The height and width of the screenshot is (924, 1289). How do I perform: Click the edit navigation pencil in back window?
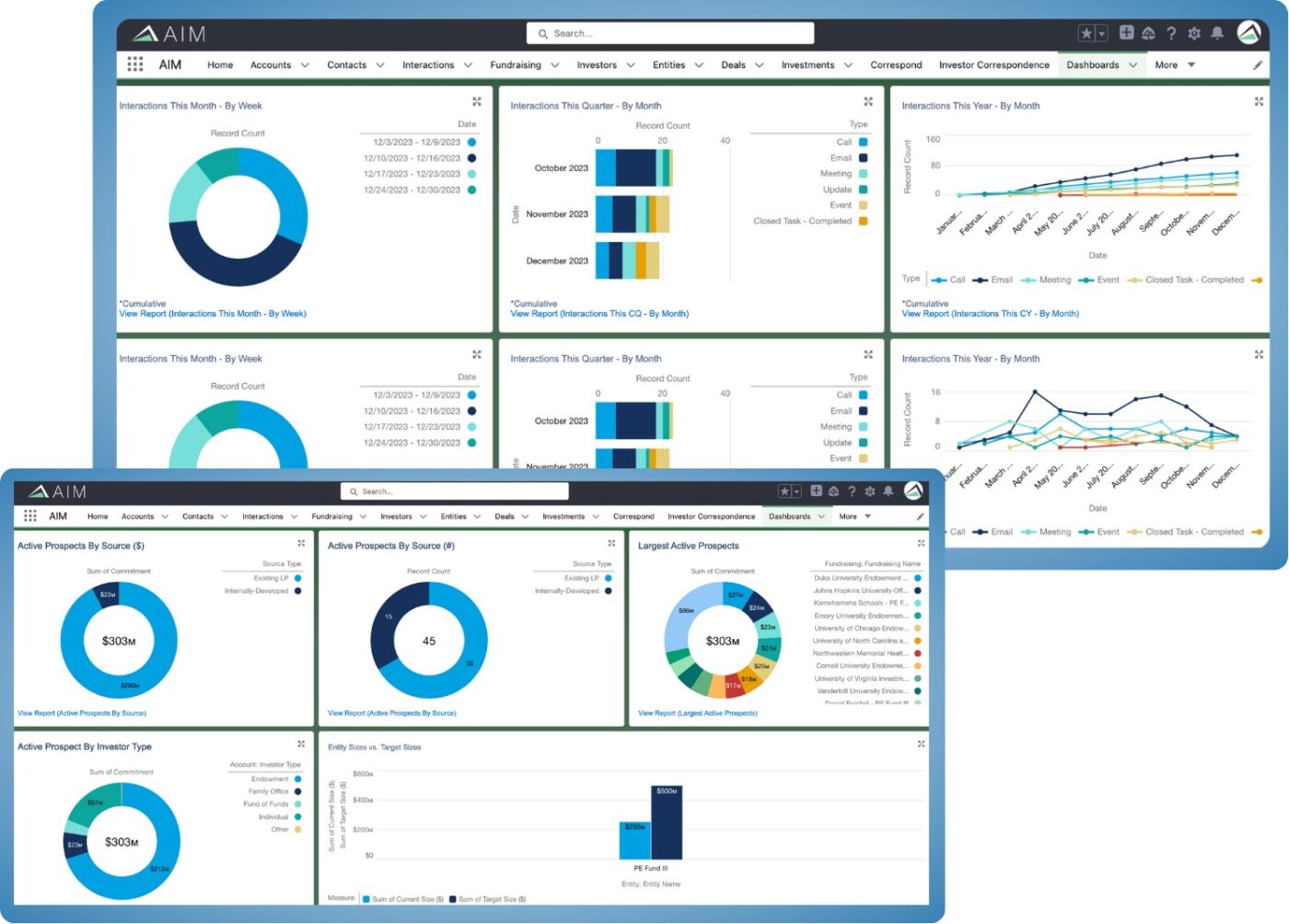pos(1258,65)
